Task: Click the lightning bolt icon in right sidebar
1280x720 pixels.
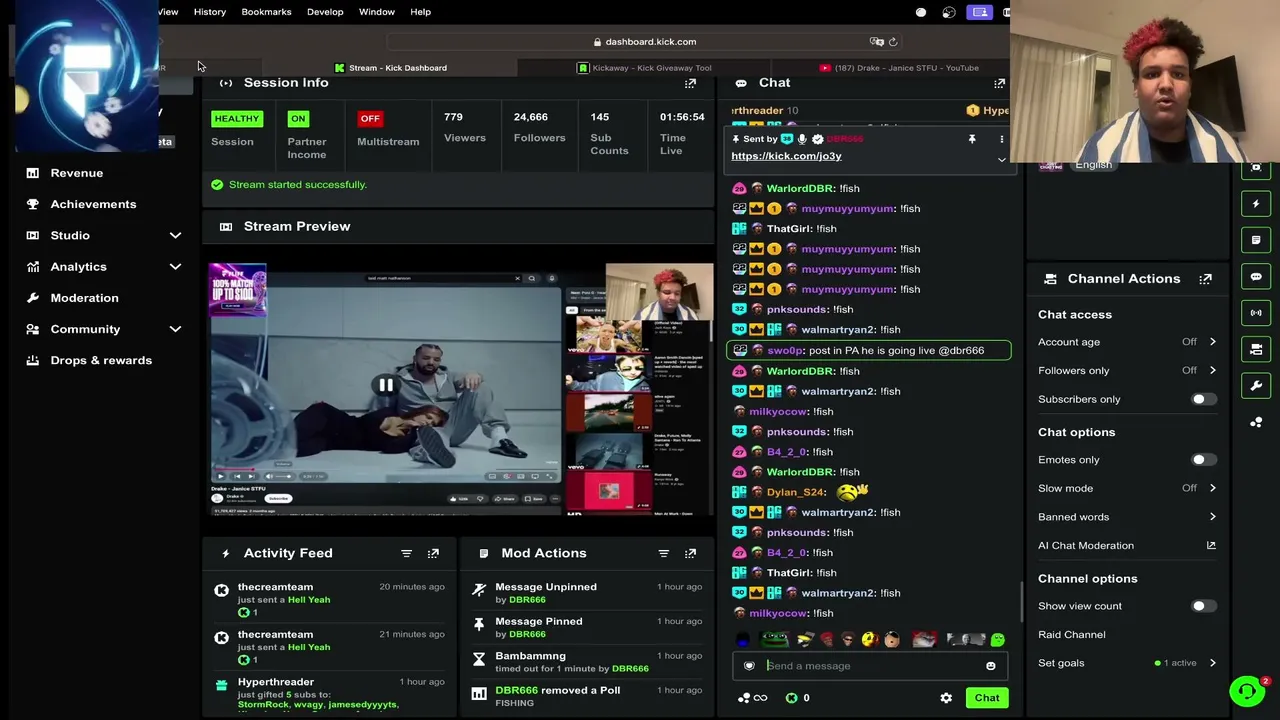Action: click(1256, 204)
